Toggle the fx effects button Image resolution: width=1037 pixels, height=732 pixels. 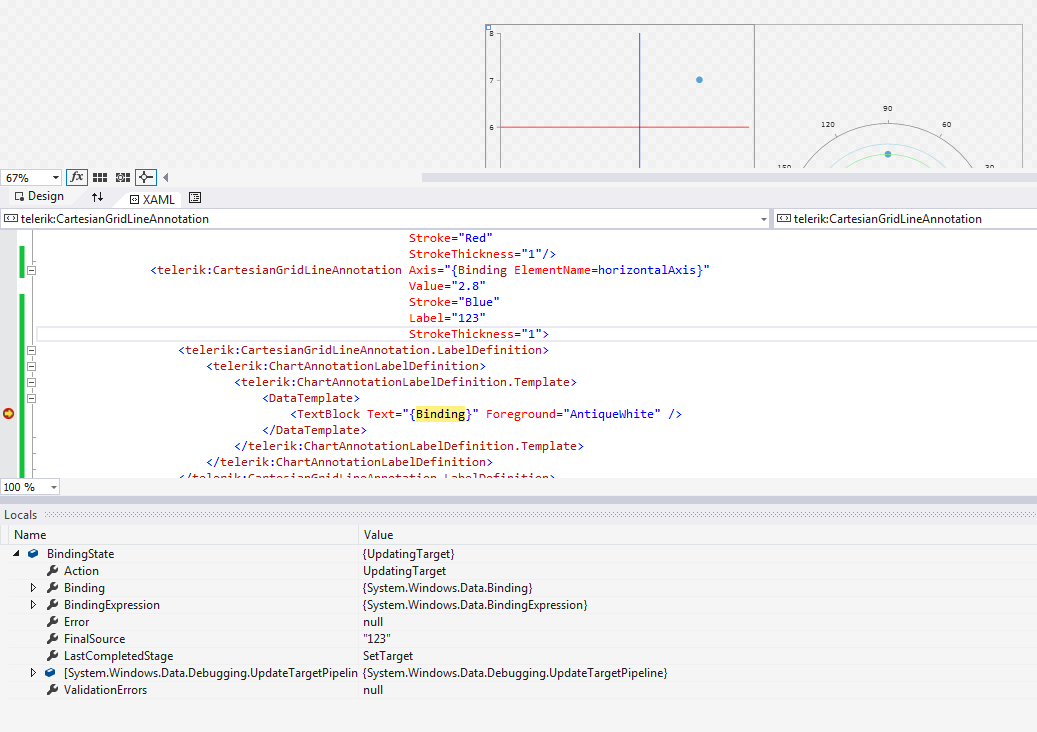click(x=77, y=177)
